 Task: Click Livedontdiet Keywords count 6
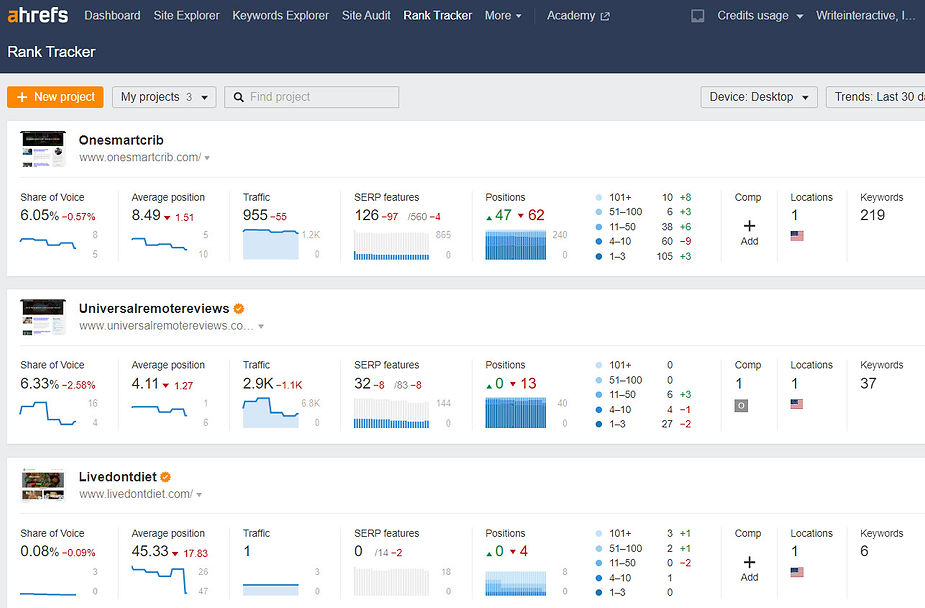864,551
